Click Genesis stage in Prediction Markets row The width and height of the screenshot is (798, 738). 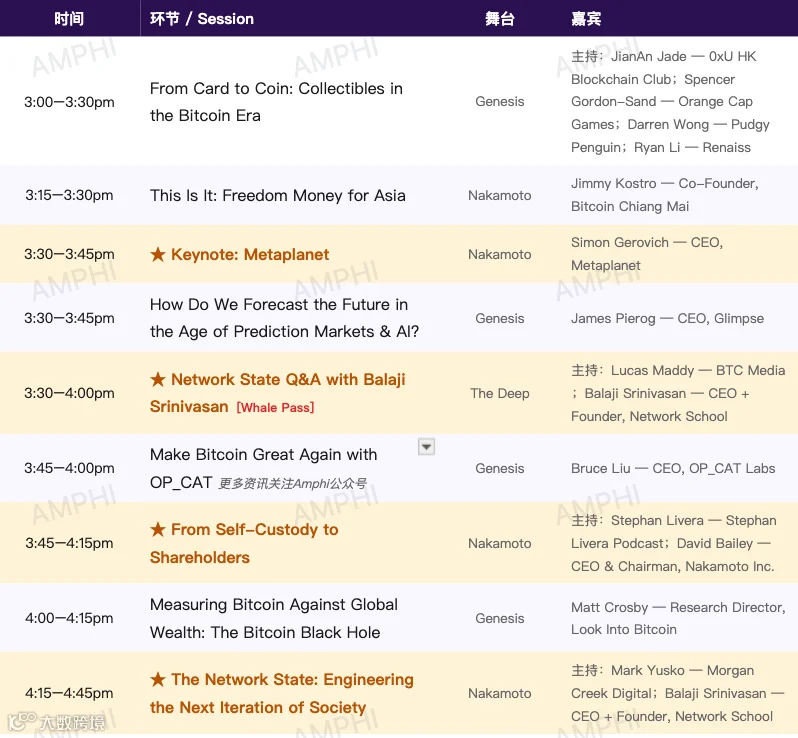click(x=499, y=318)
